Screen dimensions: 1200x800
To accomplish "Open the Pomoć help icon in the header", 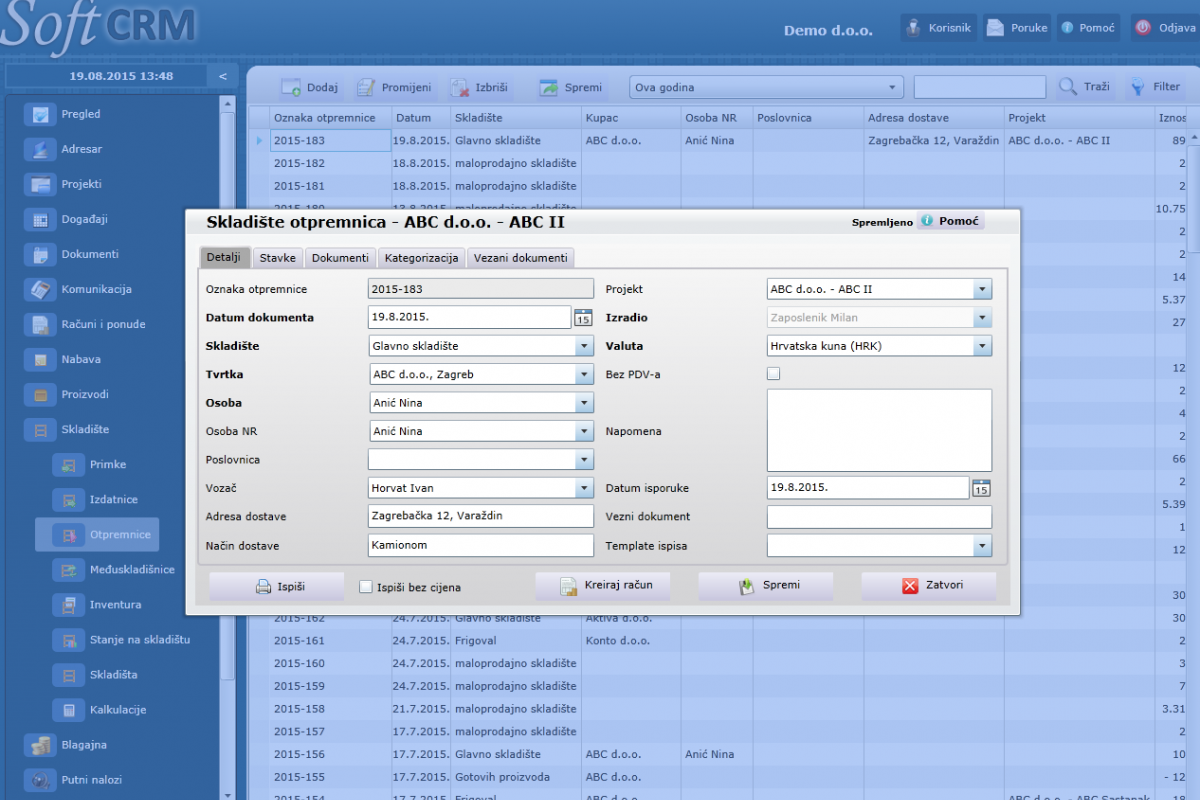I will (x=1068, y=28).
